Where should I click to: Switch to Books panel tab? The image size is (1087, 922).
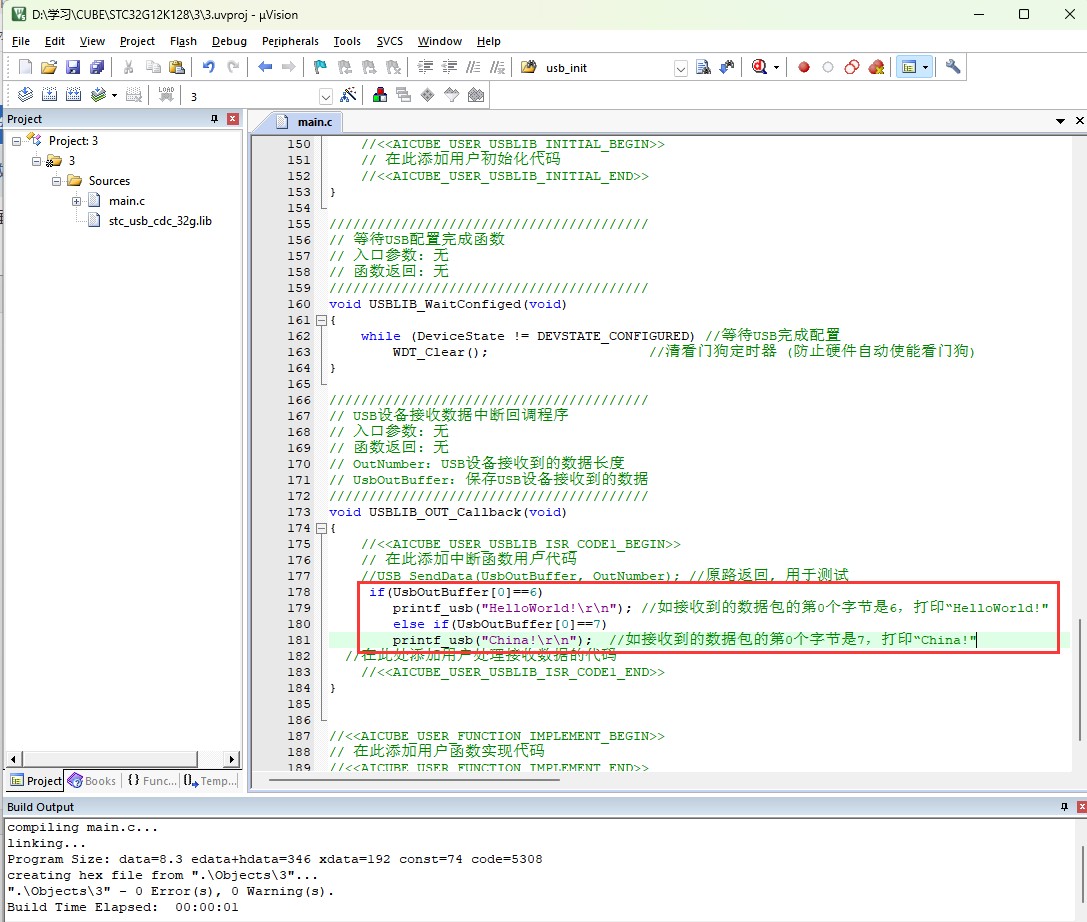pos(92,781)
